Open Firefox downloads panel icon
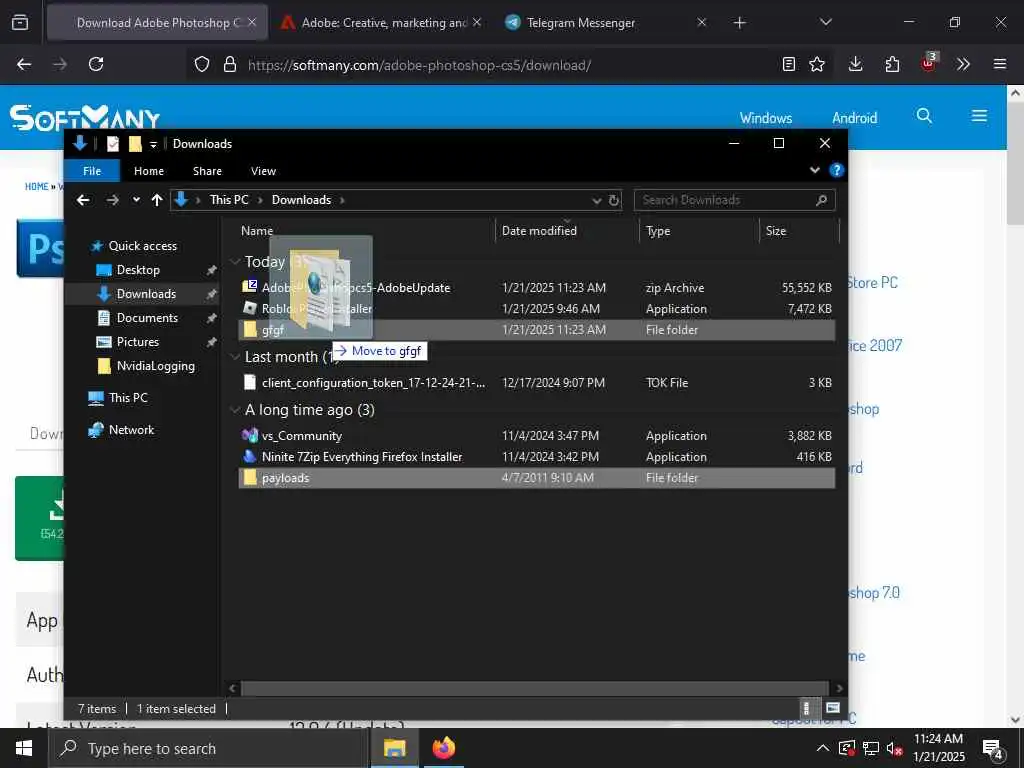Image resolution: width=1024 pixels, height=768 pixels. tap(856, 64)
